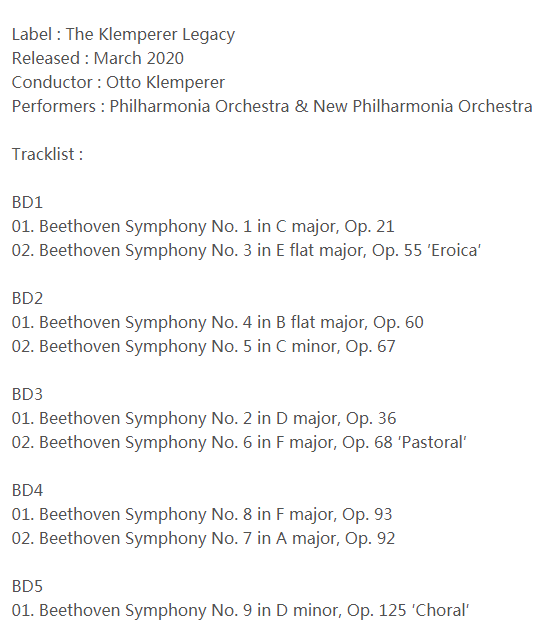This screenshot has width=544, height=630.
Task: Click the BD4 disc heading
Action: point(27,490)
